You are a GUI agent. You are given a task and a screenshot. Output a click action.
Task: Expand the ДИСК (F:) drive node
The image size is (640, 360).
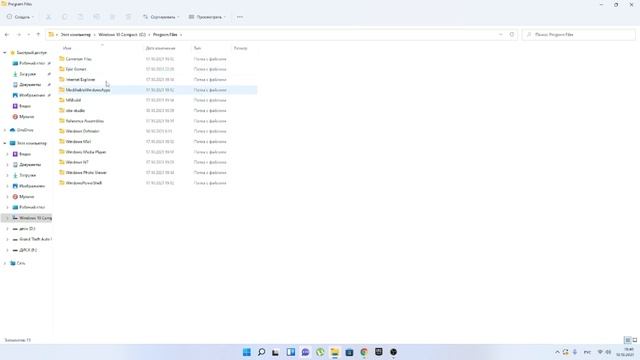(x=7, y=250)
